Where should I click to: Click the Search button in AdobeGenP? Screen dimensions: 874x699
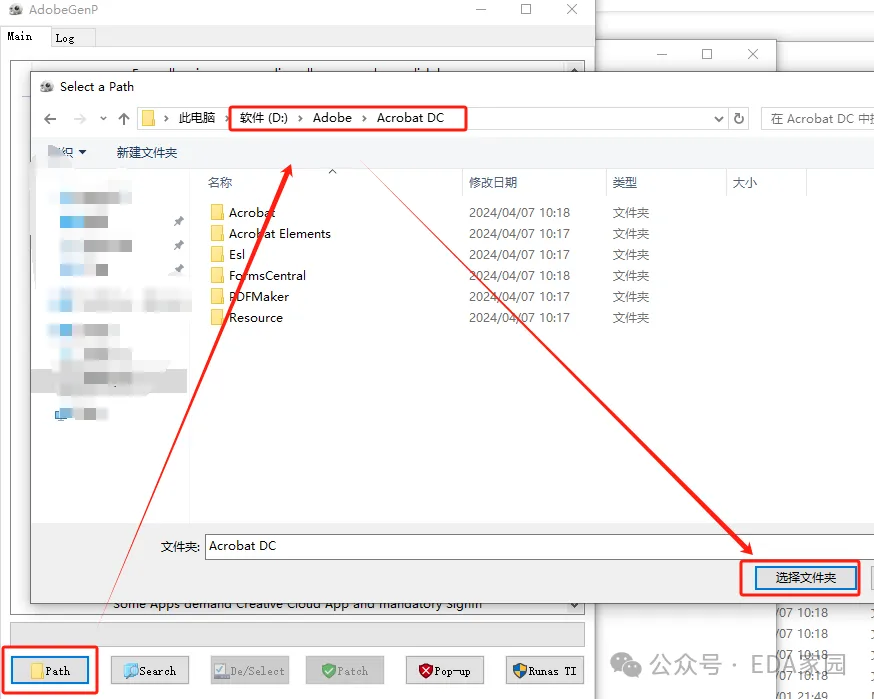(x=150, y=670)
